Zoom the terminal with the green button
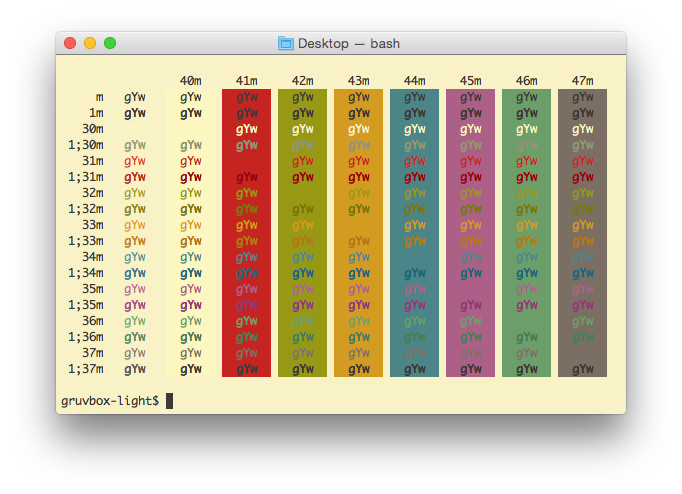Viewport: 682px width, 494px height. (110, 43)
